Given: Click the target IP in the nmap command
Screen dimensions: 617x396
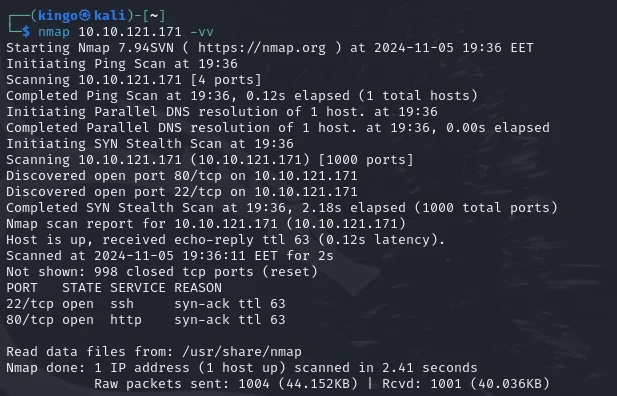Looking at the screenshot, I should pyautogui.click(x=130, y=31).
